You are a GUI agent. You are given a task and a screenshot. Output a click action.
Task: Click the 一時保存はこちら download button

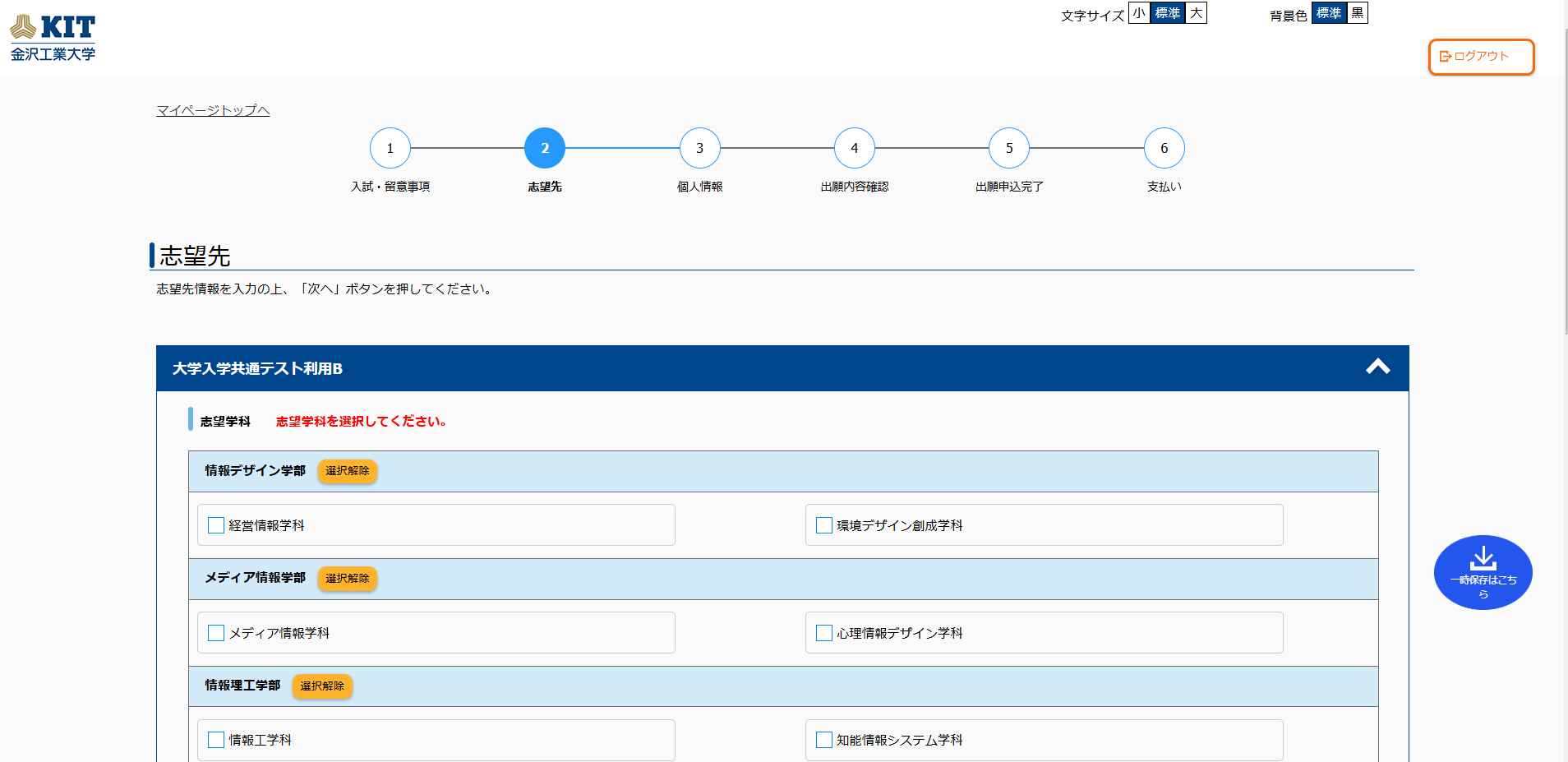tap(1483, 573)
